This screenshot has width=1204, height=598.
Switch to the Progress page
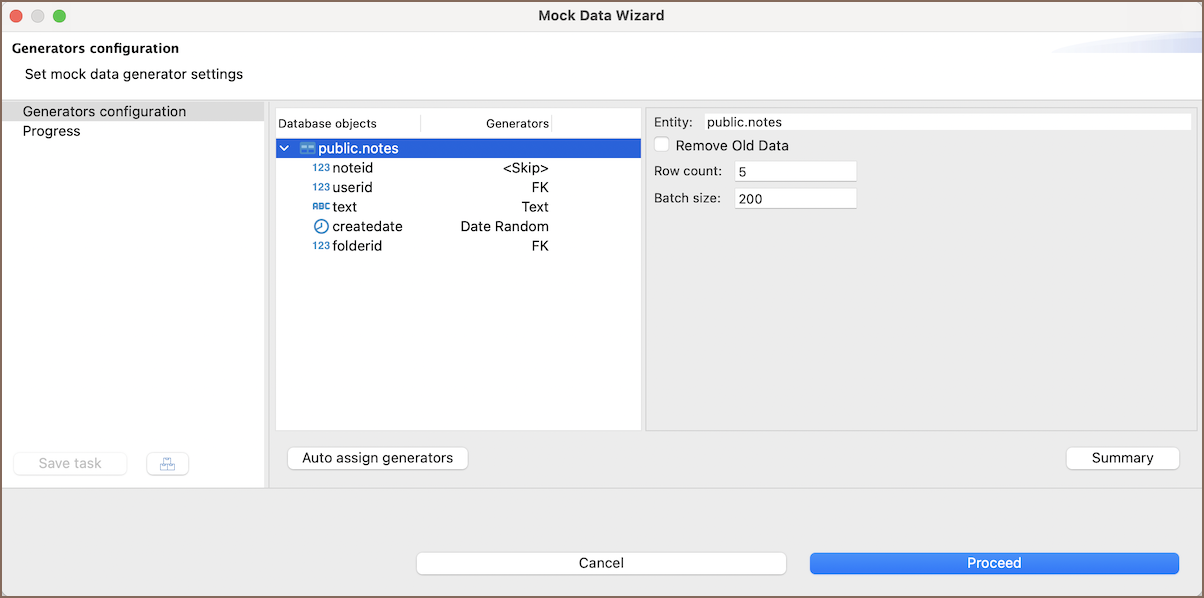pos(52,131)
